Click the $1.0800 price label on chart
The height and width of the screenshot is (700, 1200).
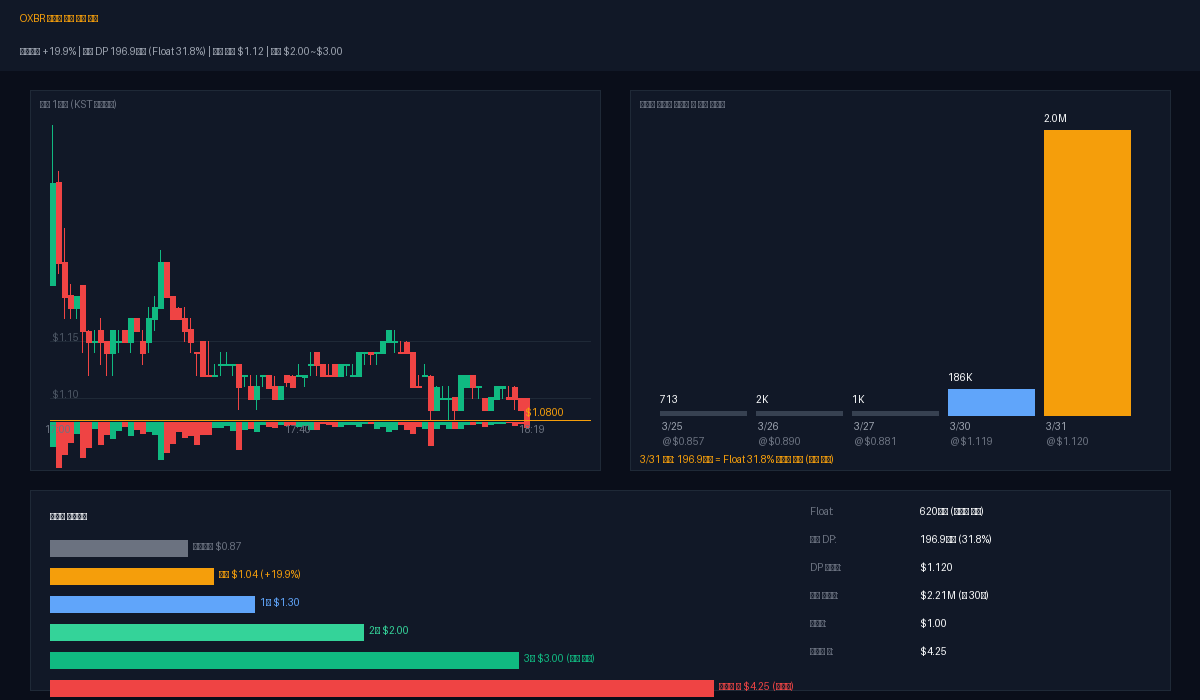[x=544, y=412]
